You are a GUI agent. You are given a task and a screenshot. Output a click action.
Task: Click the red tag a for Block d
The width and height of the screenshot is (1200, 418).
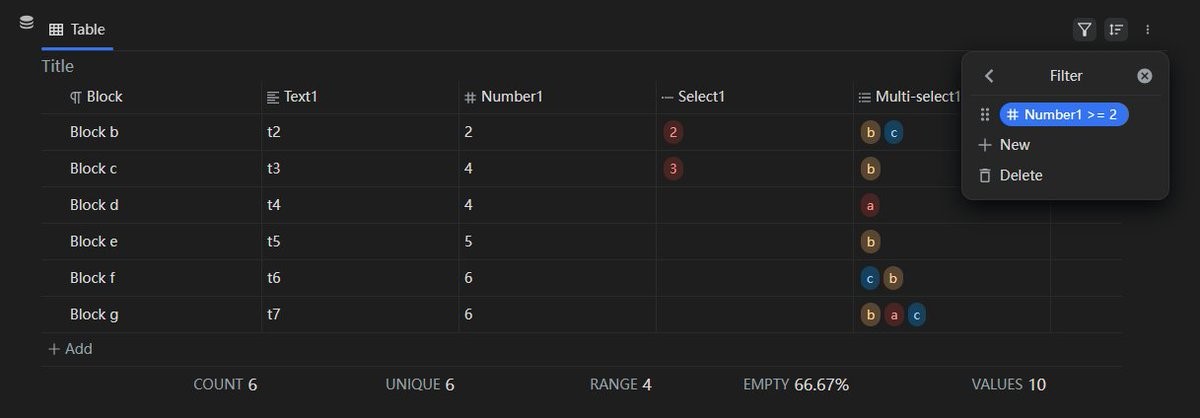pyautogui.click(x=871, y=205)
